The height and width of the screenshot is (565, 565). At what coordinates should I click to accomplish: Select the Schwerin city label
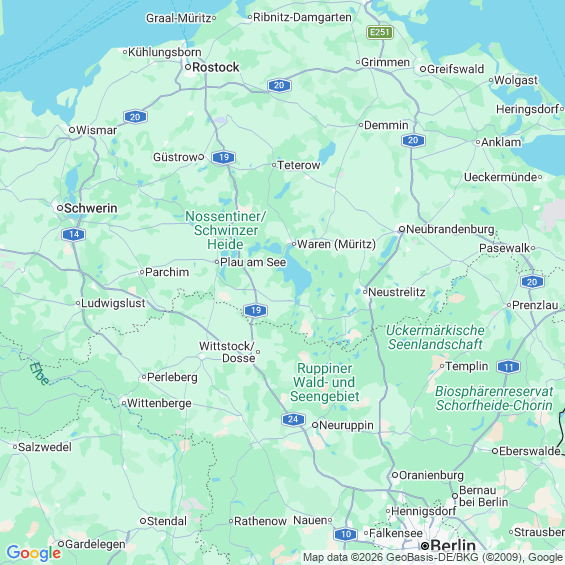(x=90, y=208)
